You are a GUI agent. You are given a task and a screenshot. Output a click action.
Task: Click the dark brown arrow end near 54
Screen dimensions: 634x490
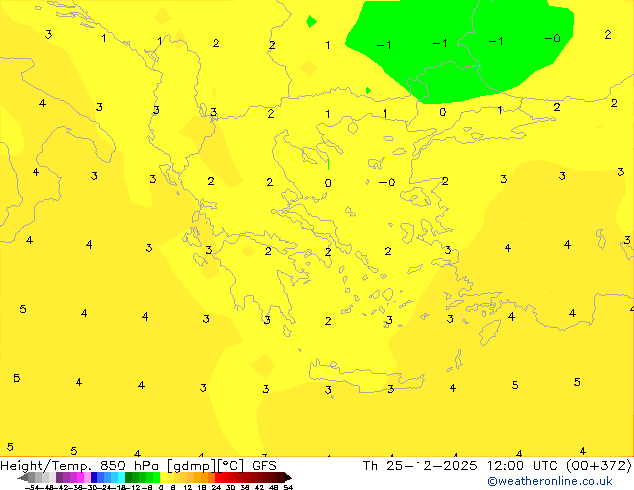coord(288,478)
